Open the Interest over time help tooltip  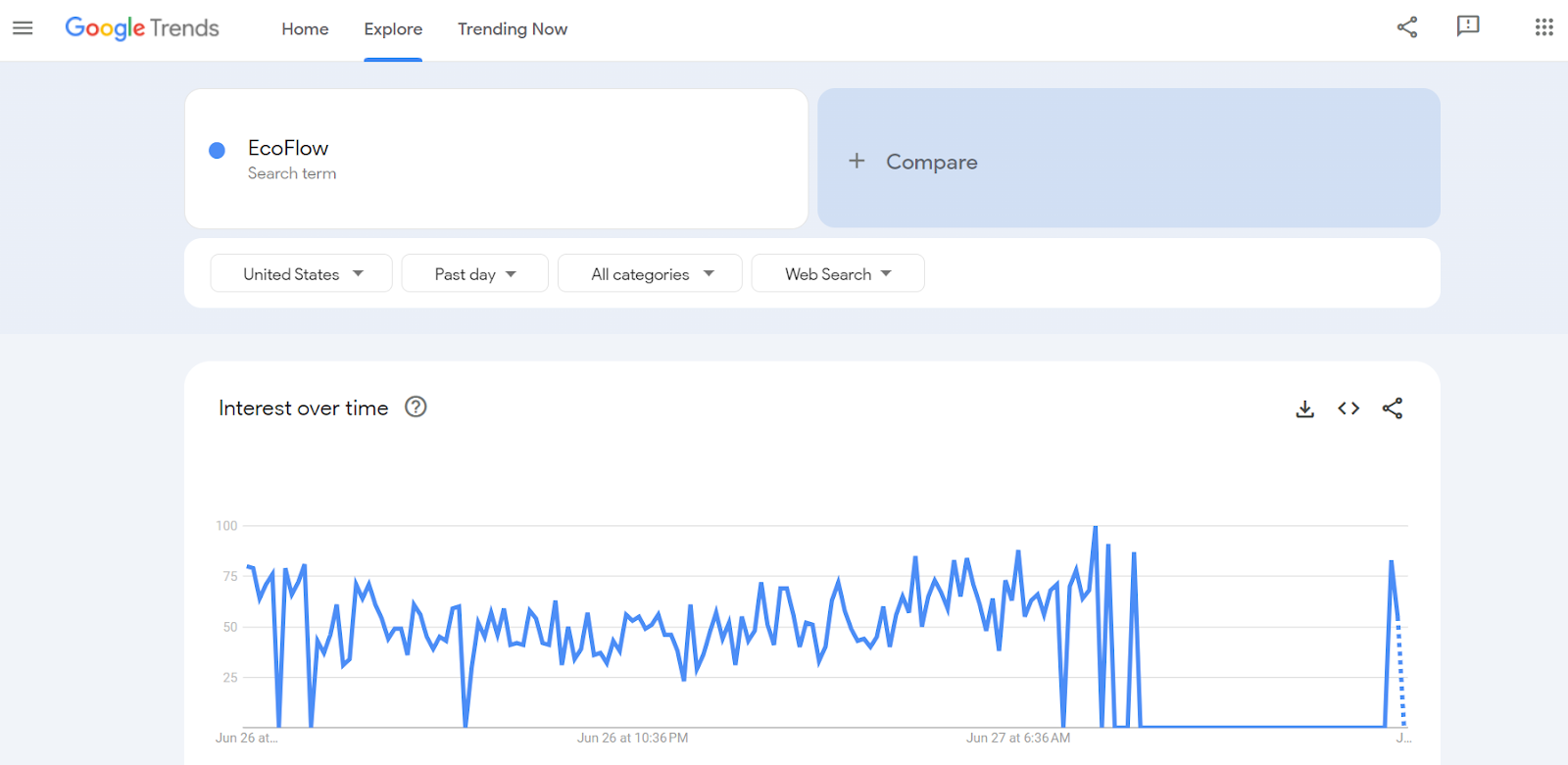pyautogui.click(x=415, y=406)
